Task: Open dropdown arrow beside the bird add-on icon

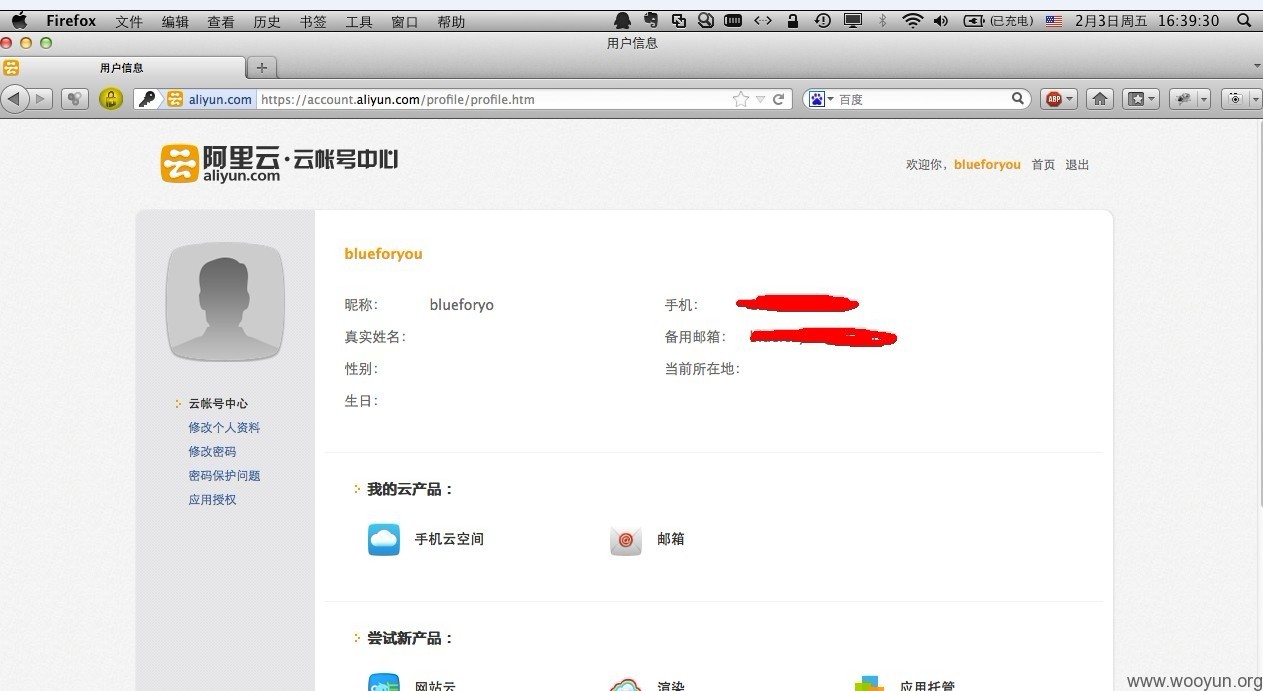Action: 1204,99
